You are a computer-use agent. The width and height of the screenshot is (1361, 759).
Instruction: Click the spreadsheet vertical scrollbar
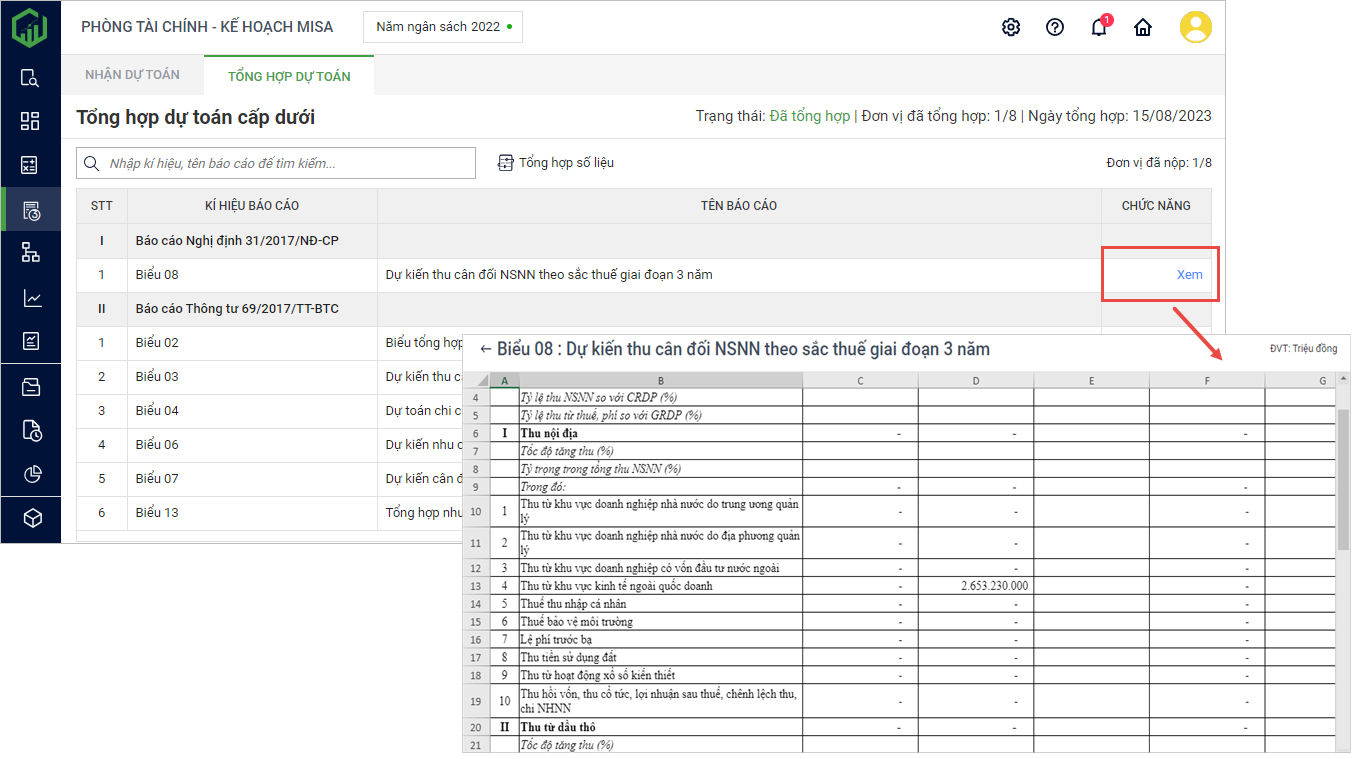[1343, 480]
